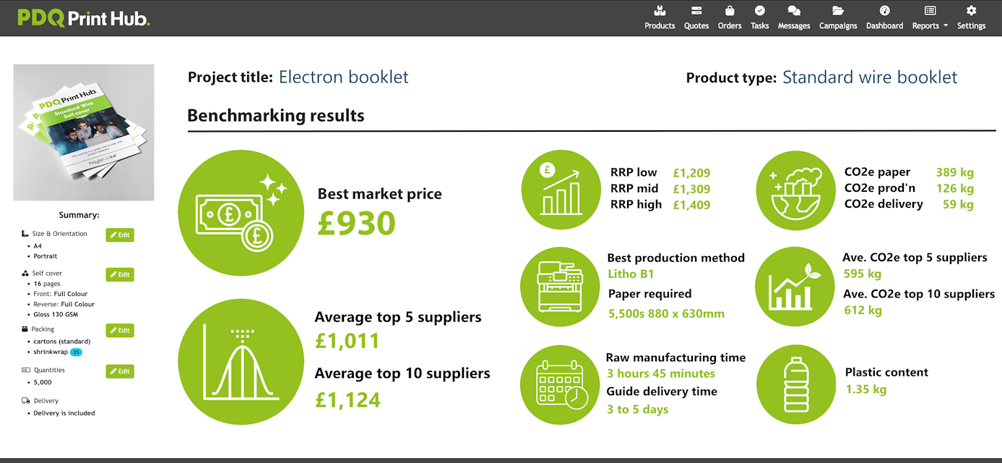Click the Delivery is included summary item

(x=64, y=413)
